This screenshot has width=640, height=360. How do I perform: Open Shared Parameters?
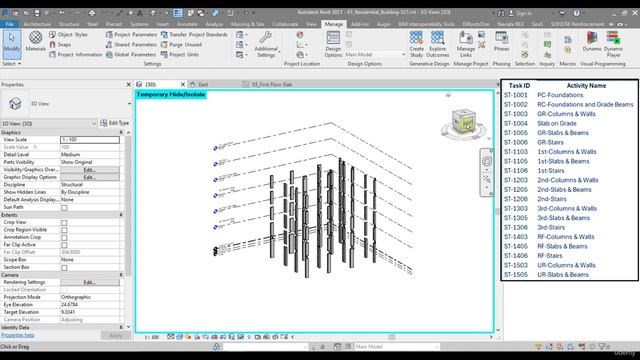pyautogui.click(x=131, y=44)
